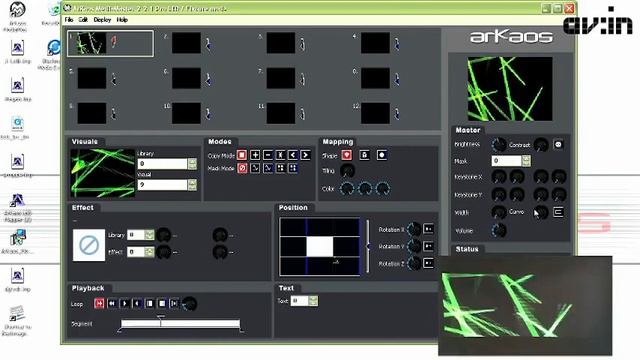Open the Help menu
Image resolution: width=640 pixels, height=360 pixels.
[122, 20]
